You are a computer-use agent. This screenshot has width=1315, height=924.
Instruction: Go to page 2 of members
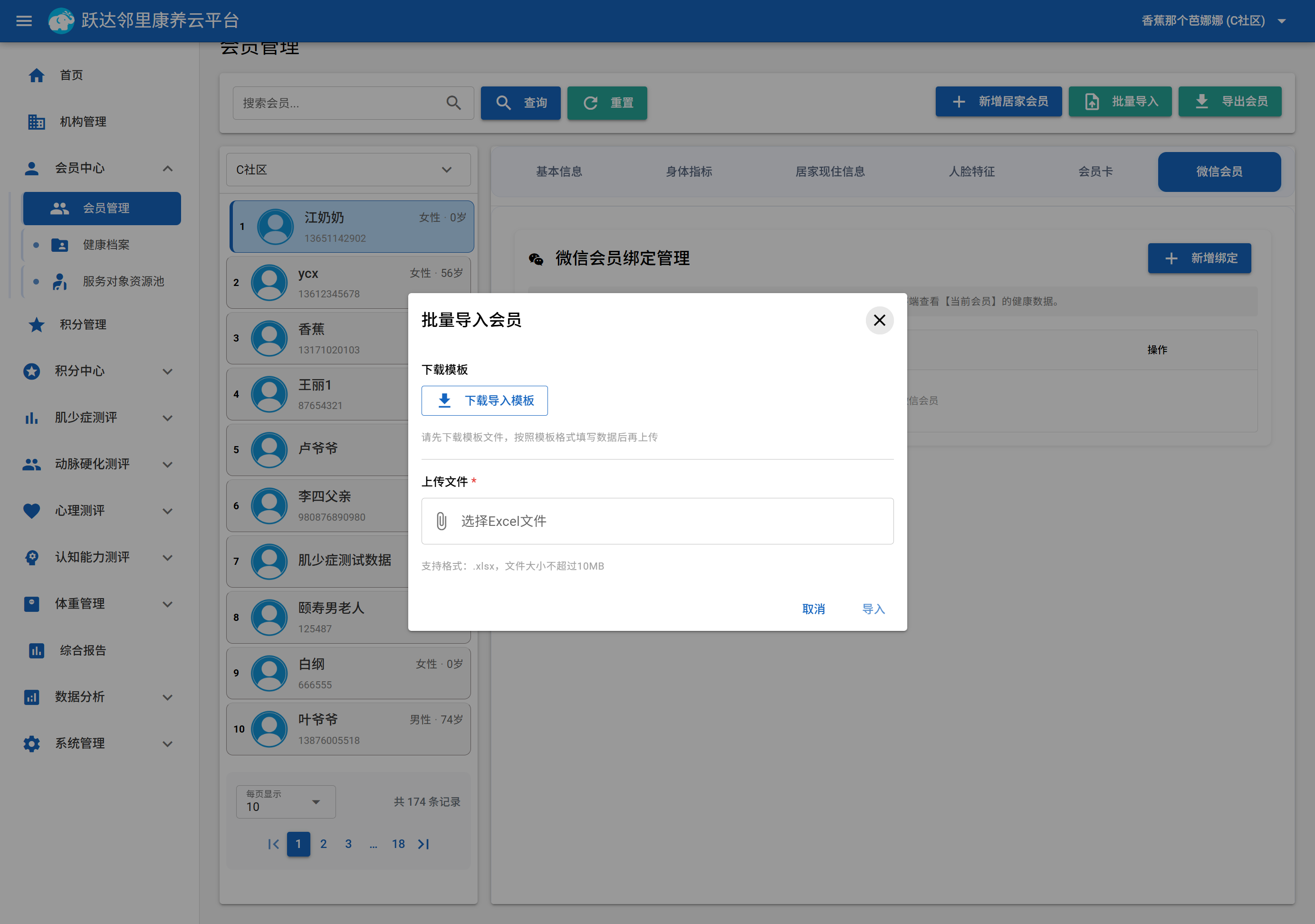click(x=324, y=844)
